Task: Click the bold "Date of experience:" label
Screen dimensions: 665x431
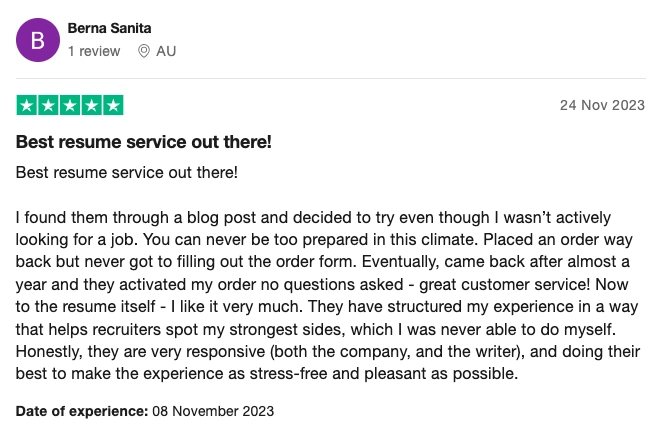Action: 81,410
